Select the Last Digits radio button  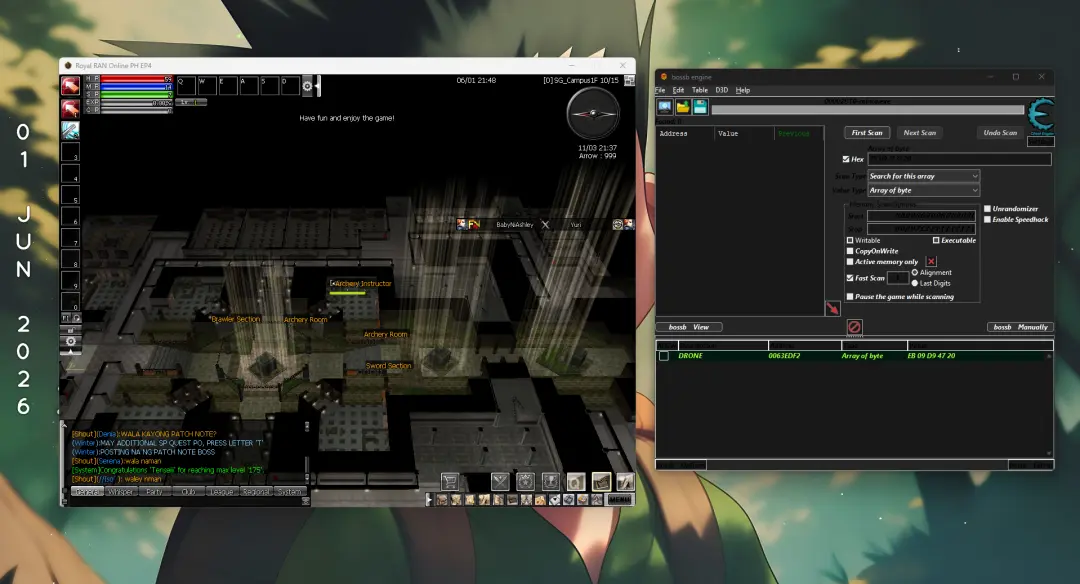[x=915, y=283]
